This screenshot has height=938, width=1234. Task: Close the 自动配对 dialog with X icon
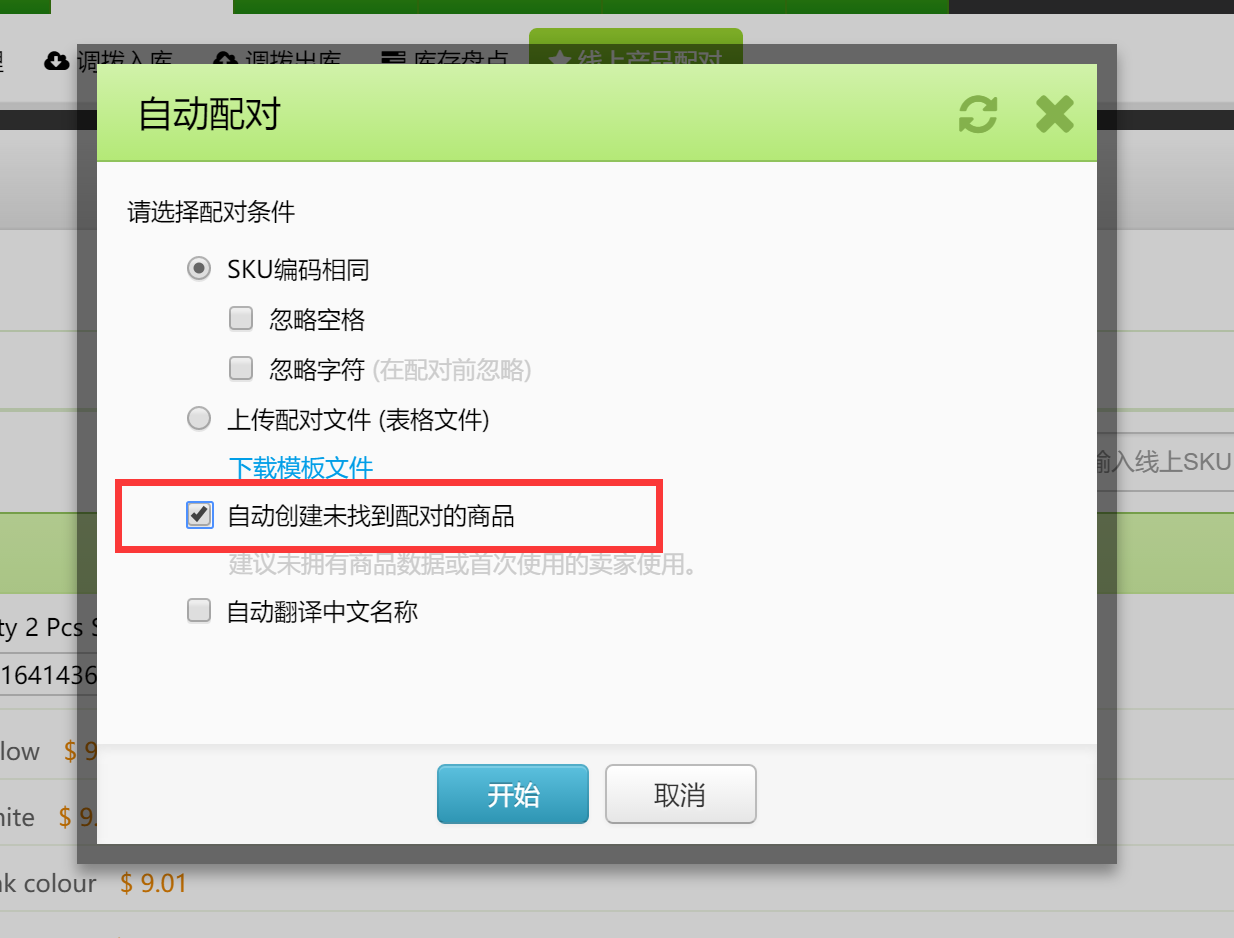[1054, 114]
